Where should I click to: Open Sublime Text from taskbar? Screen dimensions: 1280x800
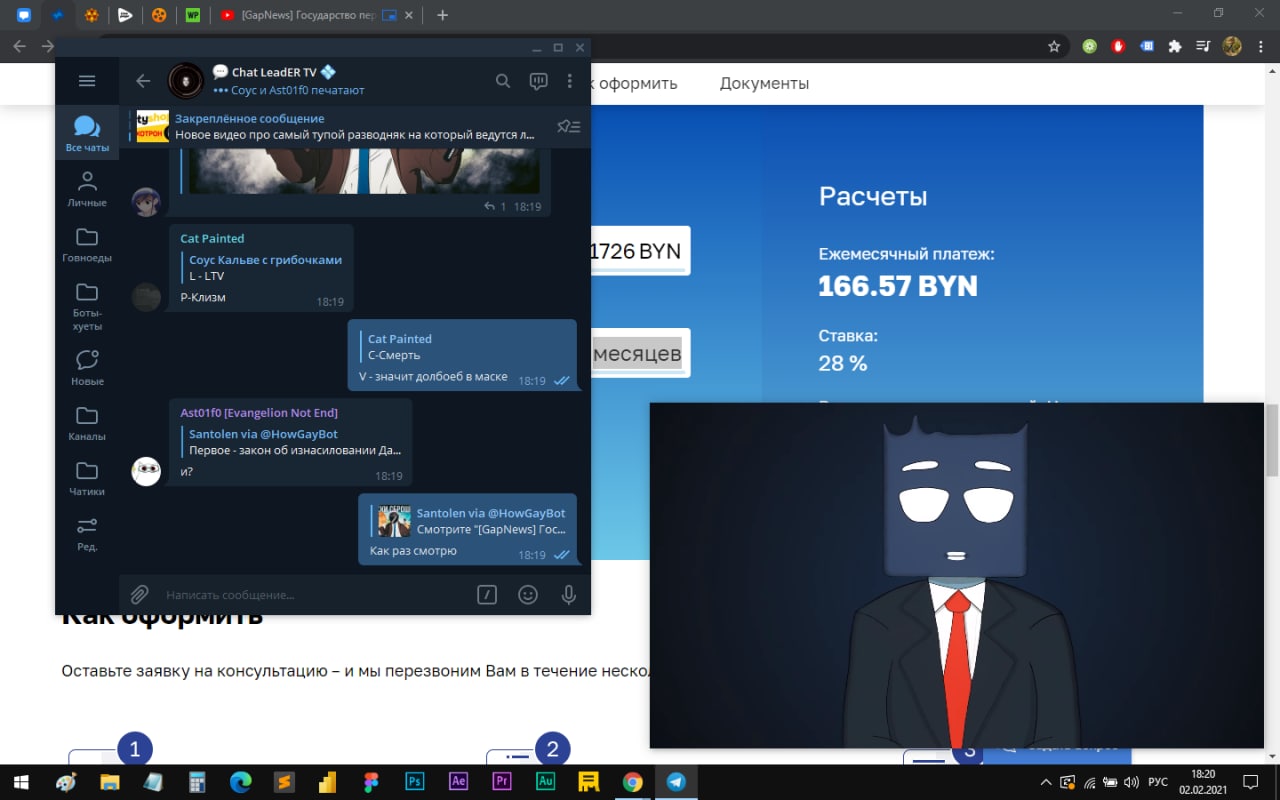284,782
